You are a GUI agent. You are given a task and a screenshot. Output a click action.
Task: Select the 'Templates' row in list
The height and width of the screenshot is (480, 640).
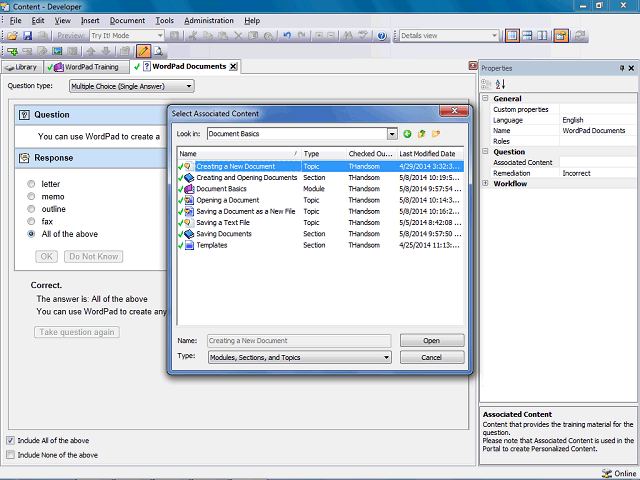point(320,245)
